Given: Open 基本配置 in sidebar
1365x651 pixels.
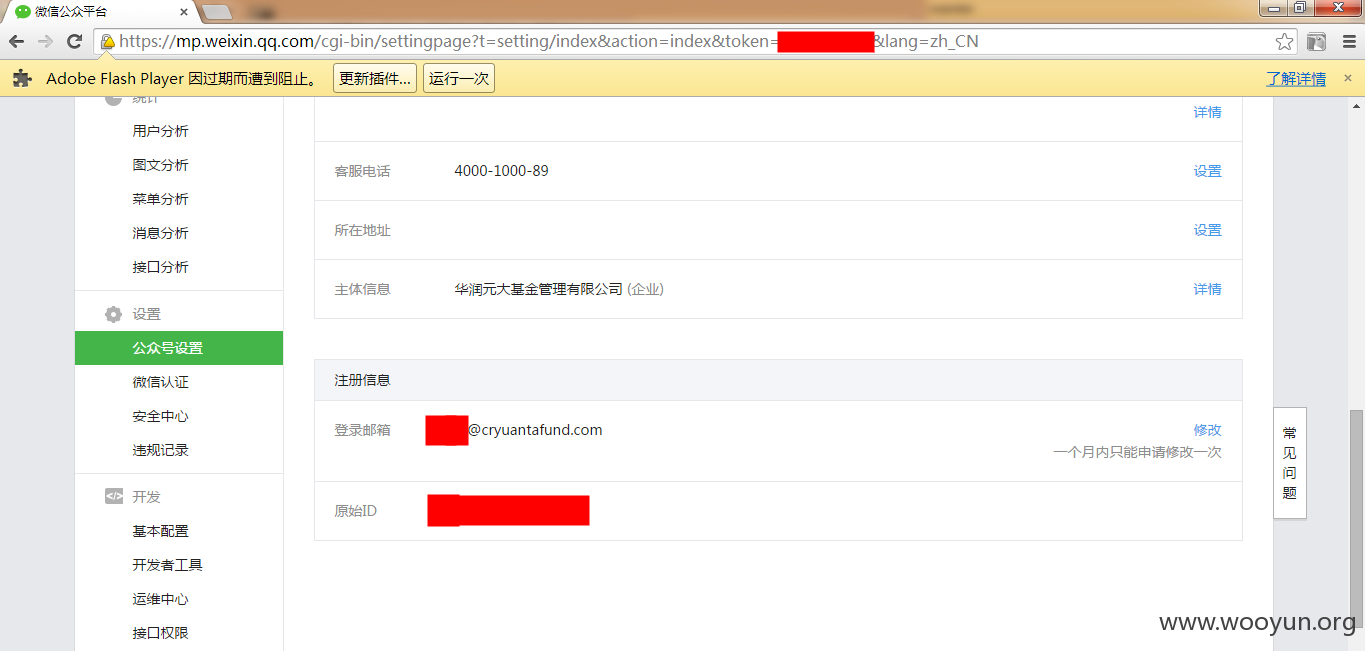Looking at the screenshot, I should tap(160, 531).
